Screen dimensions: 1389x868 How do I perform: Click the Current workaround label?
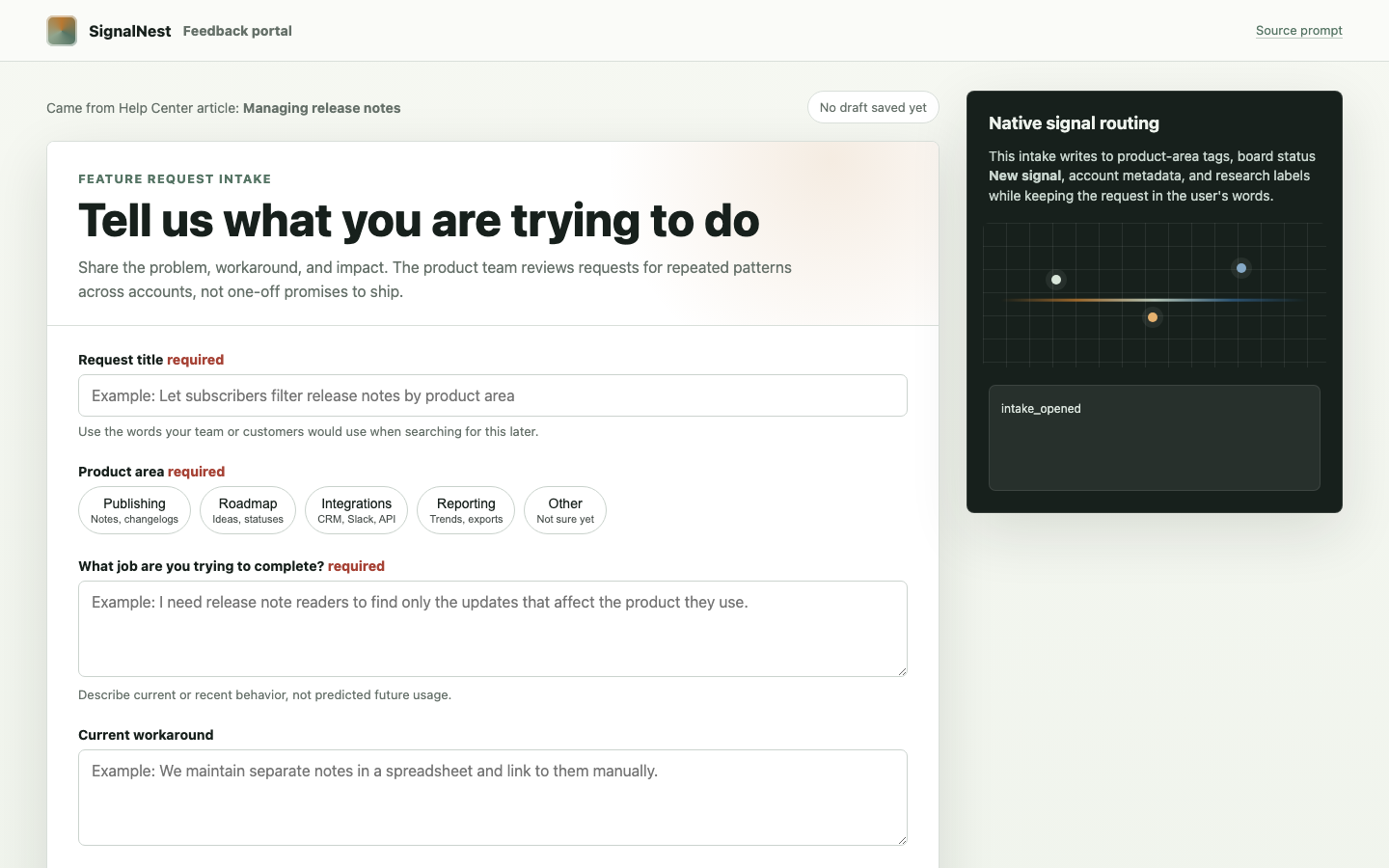point(146,735)
